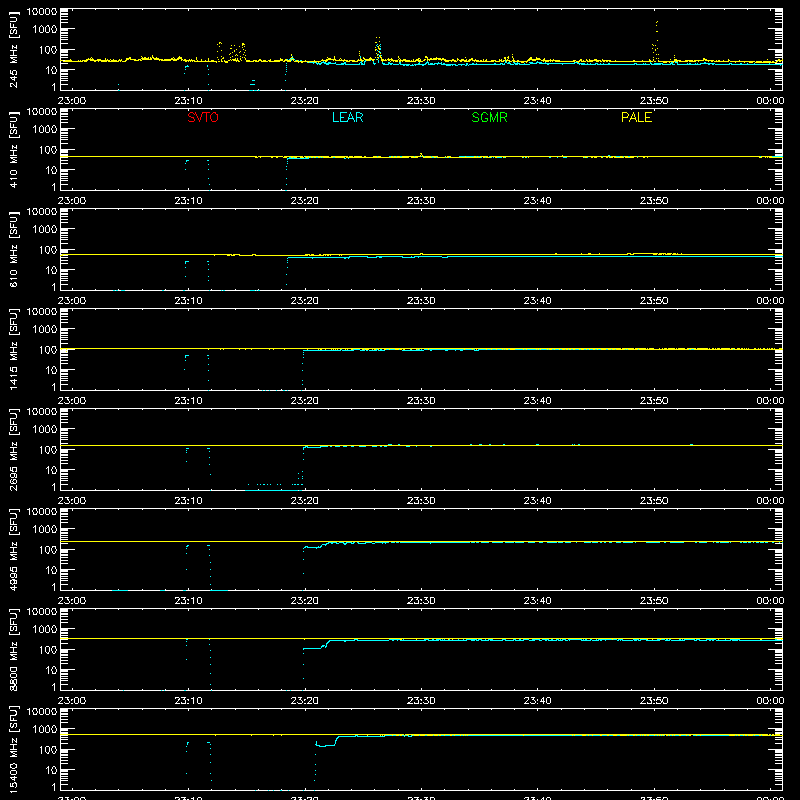Select the 8800 MHz [SFU] axis label

point(13,649)
